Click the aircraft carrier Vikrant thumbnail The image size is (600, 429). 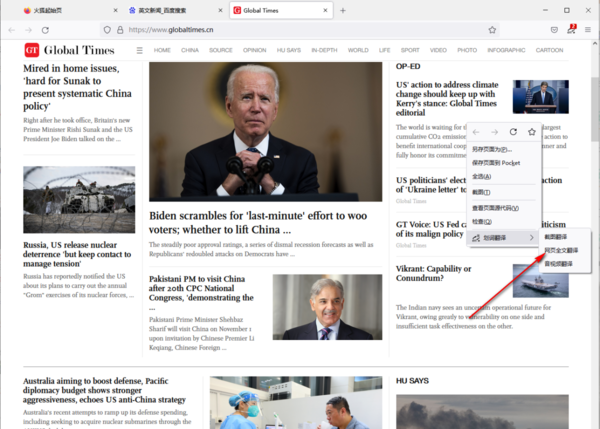coord(541,281)
